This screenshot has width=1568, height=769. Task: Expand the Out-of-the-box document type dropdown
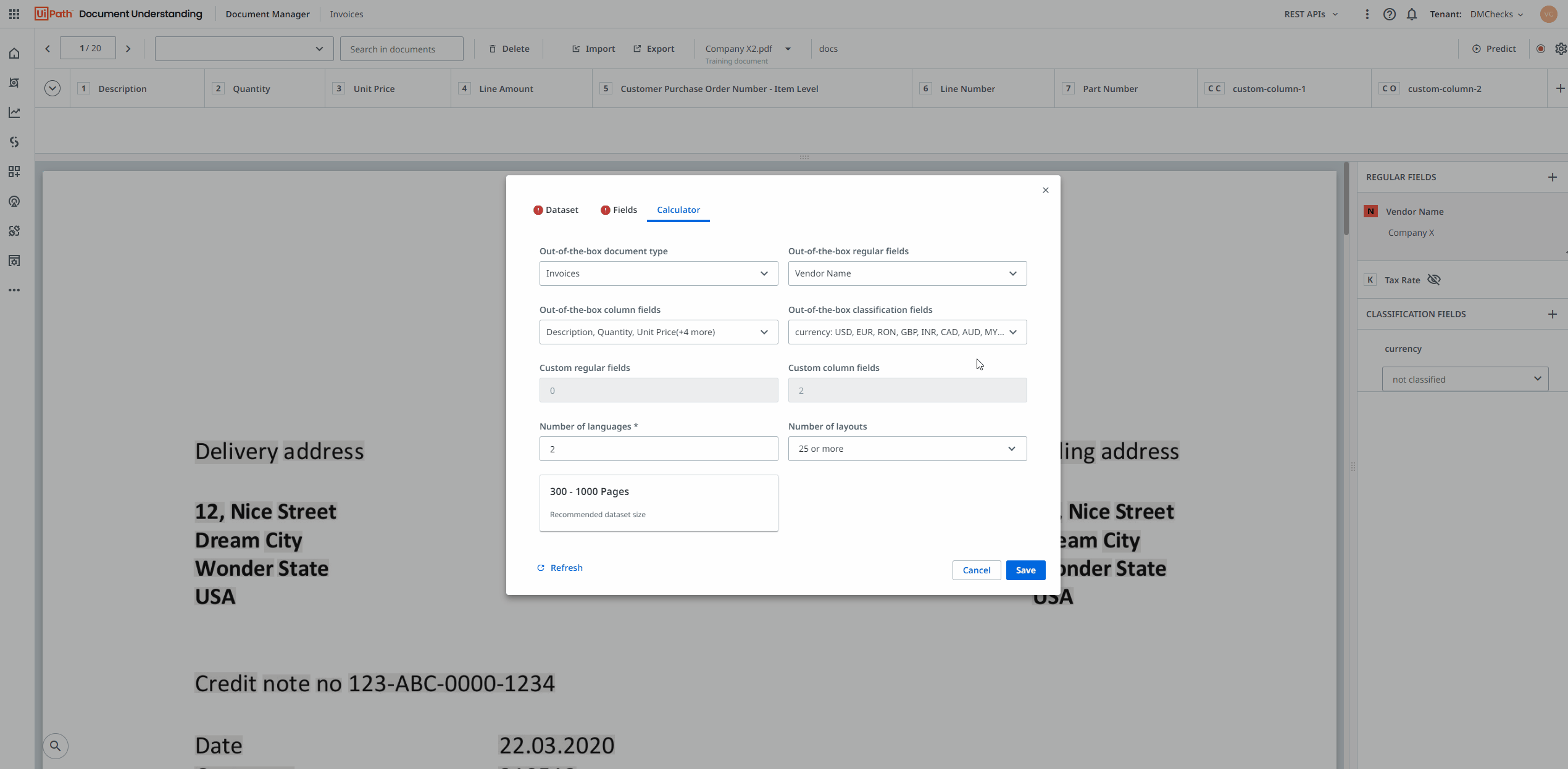[x=658, y=272]
